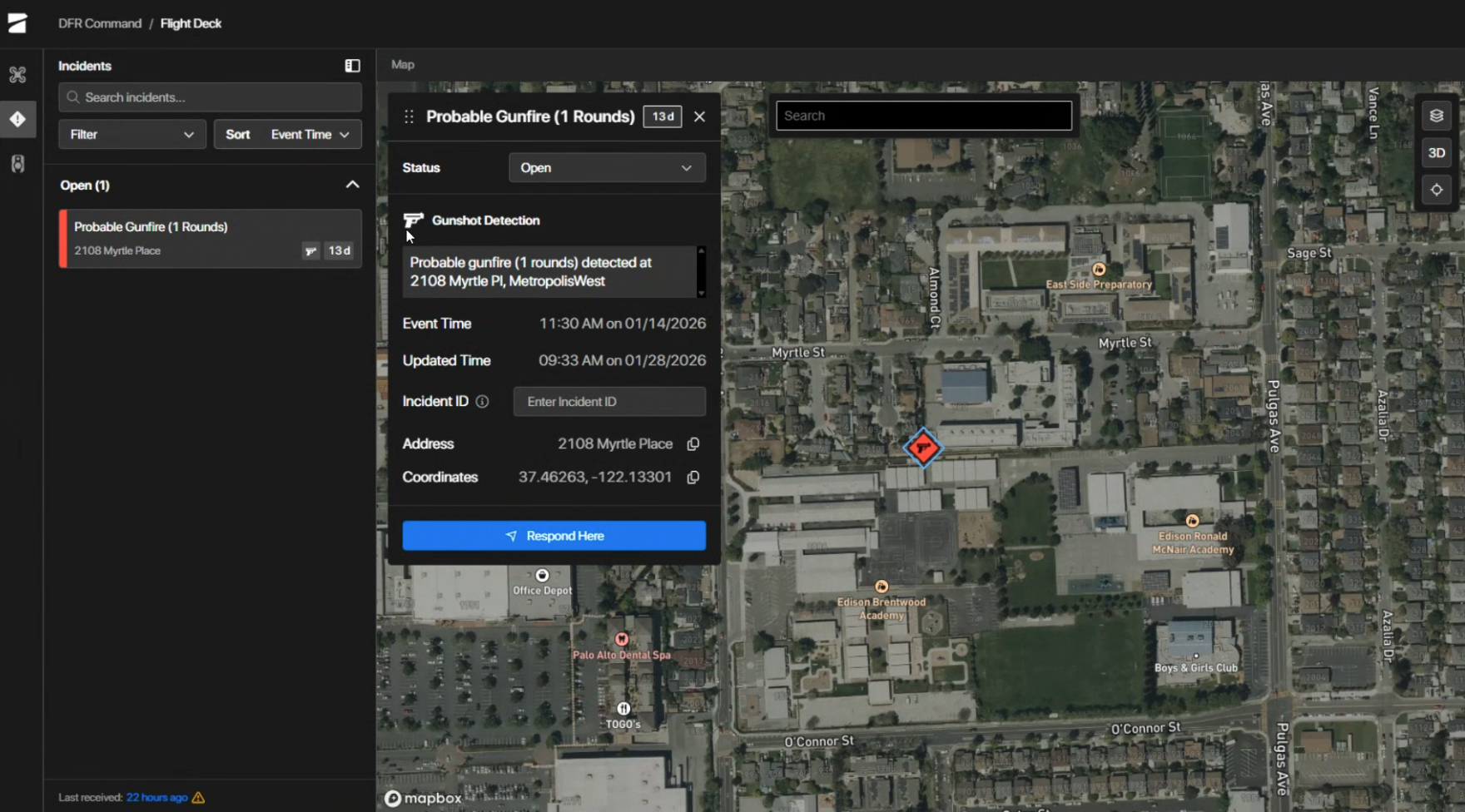The height and width of the screenshot is (812, 1465).
Task: Go to DFR Command breadcrumb
Action: coord(100,23)
